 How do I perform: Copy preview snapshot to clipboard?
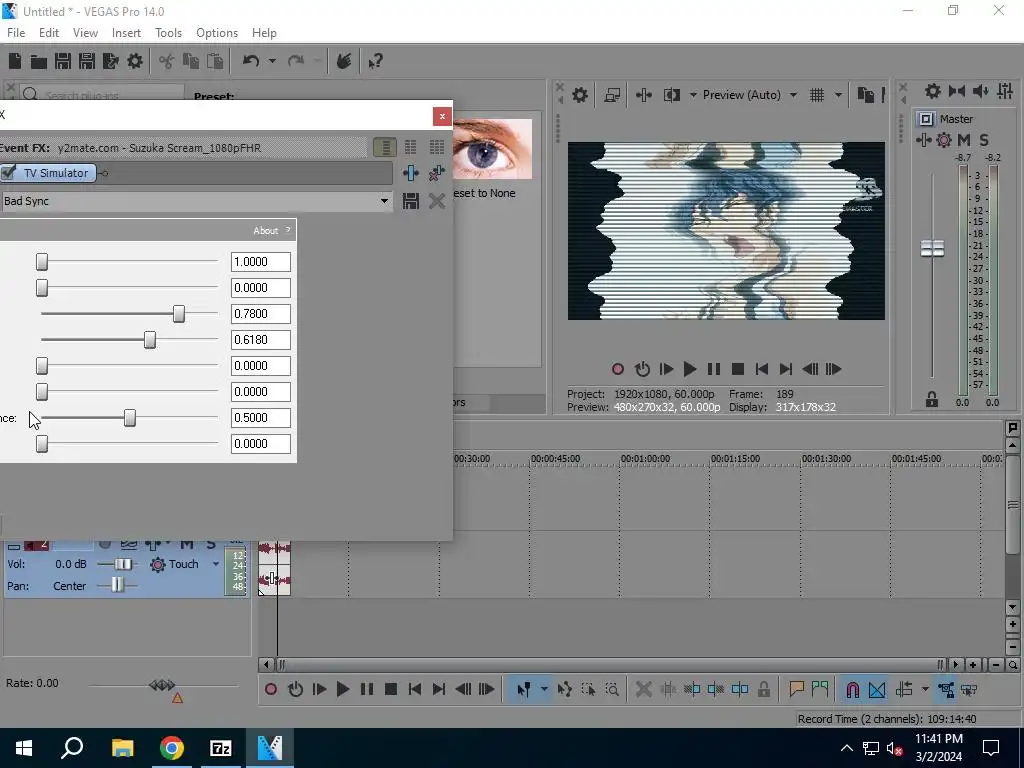tap(865, 95)
